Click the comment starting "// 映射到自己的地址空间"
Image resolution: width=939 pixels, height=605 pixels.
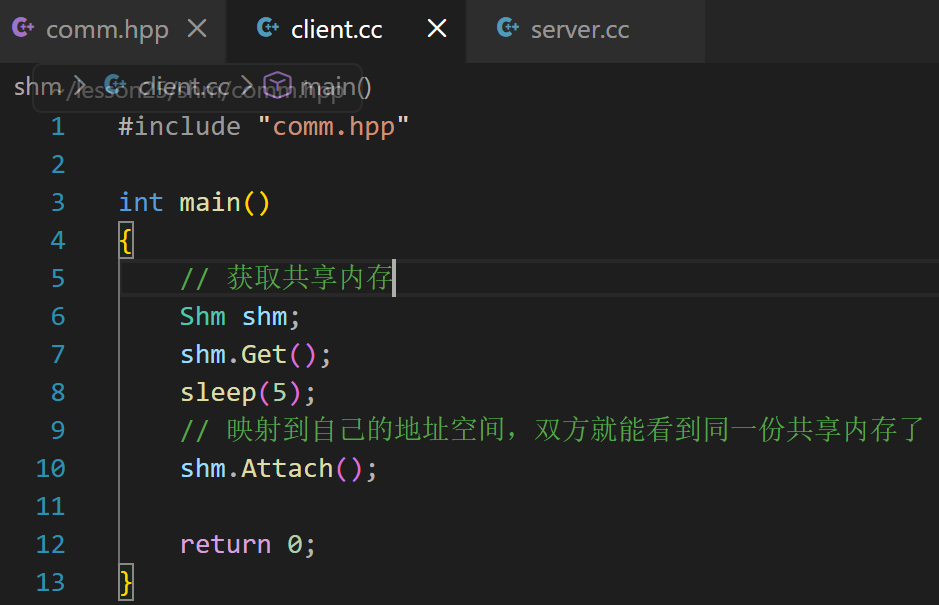click(552, 430)
